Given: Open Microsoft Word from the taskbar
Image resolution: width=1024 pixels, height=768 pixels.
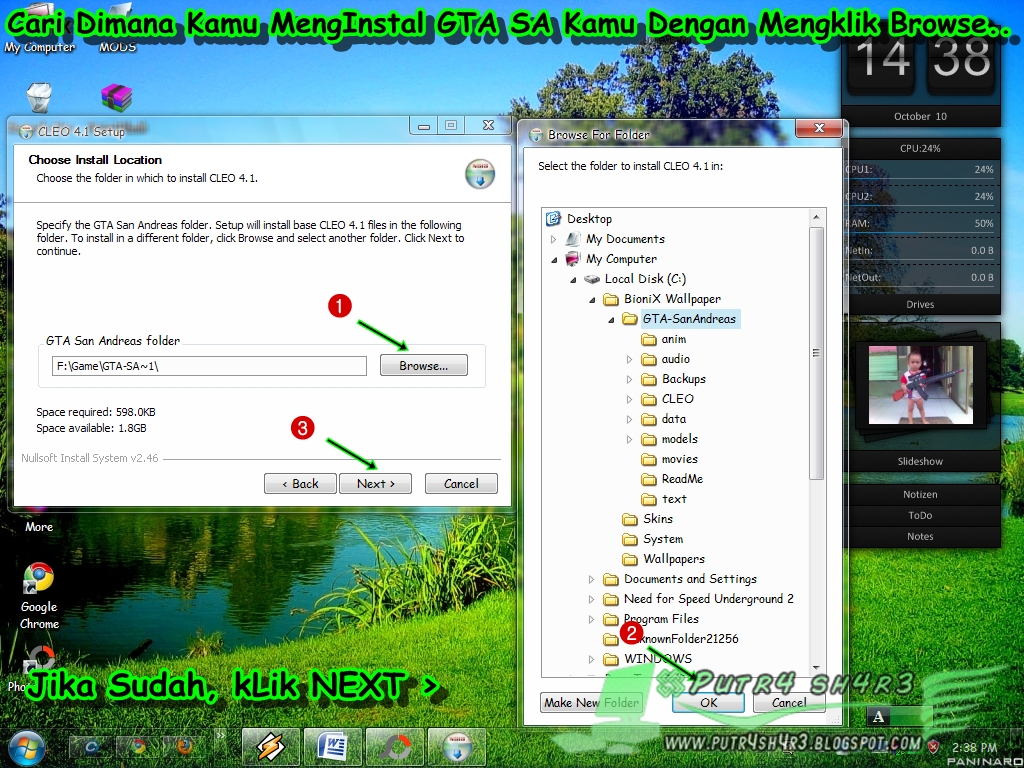Looking at the screenshot, I should (x=333, y=747).
